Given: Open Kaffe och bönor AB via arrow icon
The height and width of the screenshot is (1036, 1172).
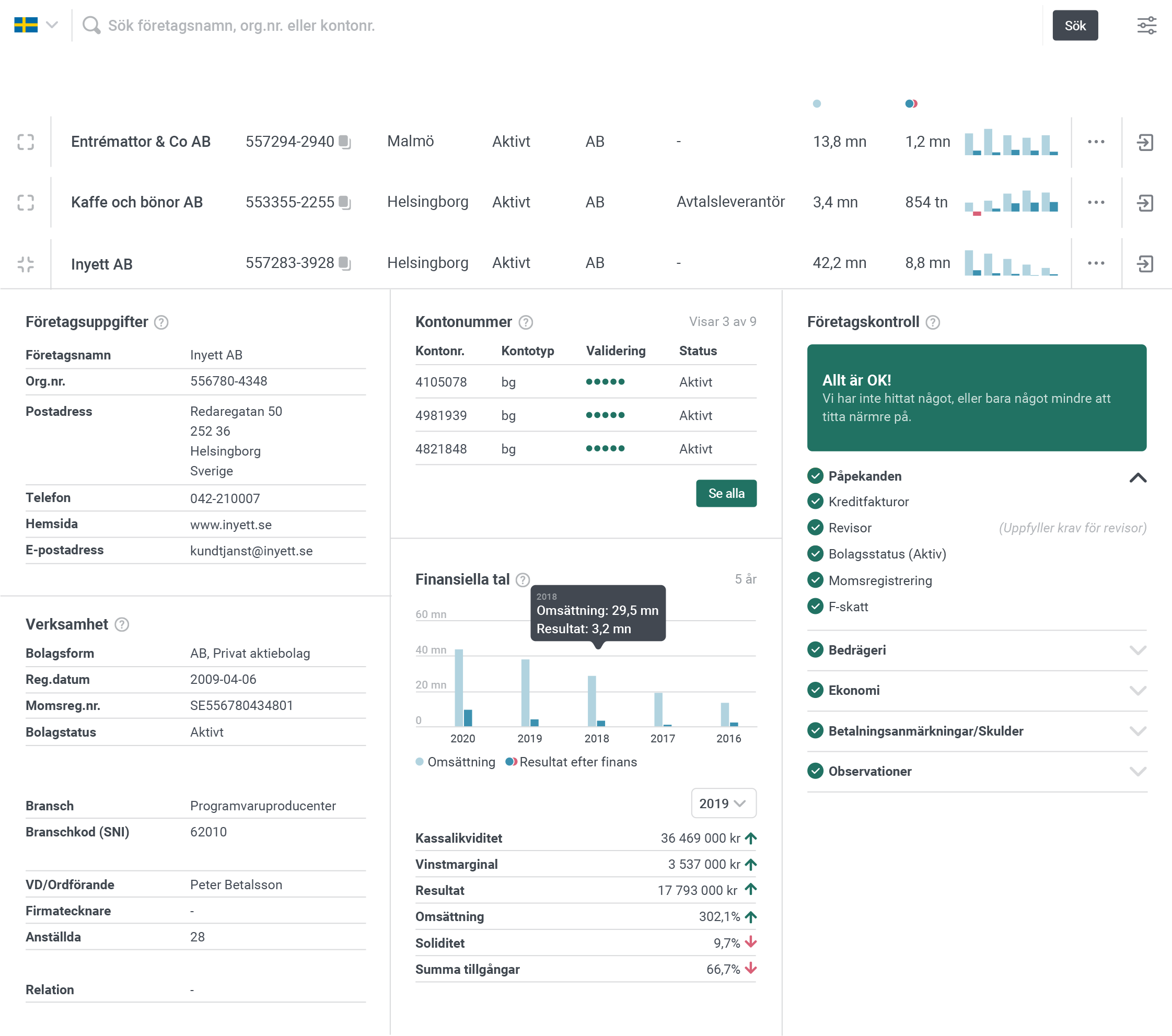Looking at the screenshot, I should [1145, 203].
